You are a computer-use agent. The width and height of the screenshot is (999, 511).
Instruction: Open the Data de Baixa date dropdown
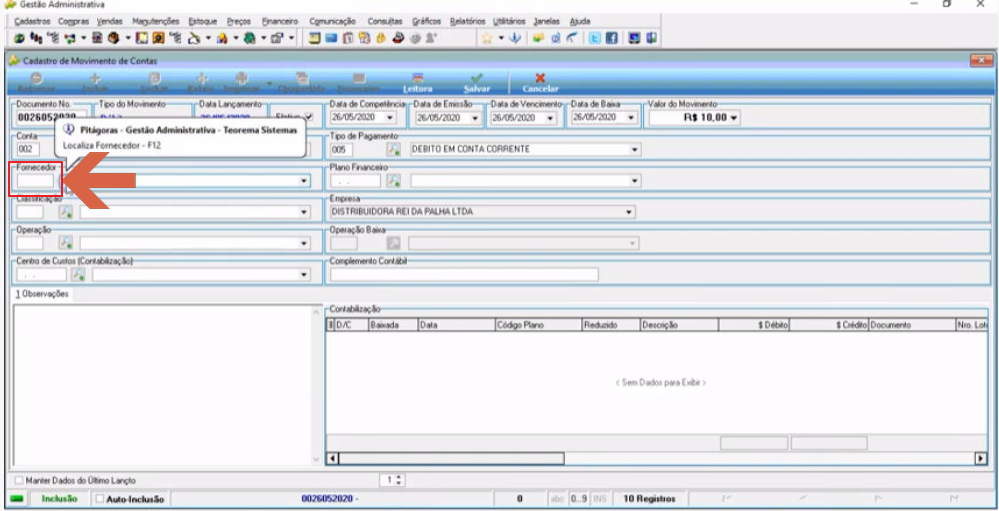631,117
